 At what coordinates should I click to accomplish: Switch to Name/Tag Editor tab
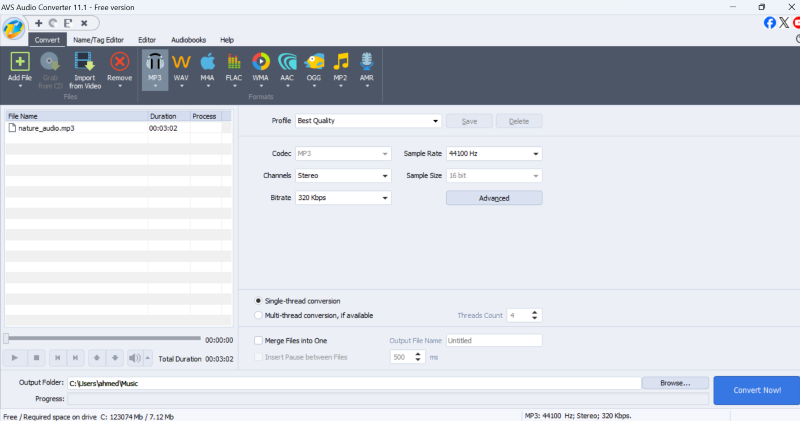[x=98, y=40]
